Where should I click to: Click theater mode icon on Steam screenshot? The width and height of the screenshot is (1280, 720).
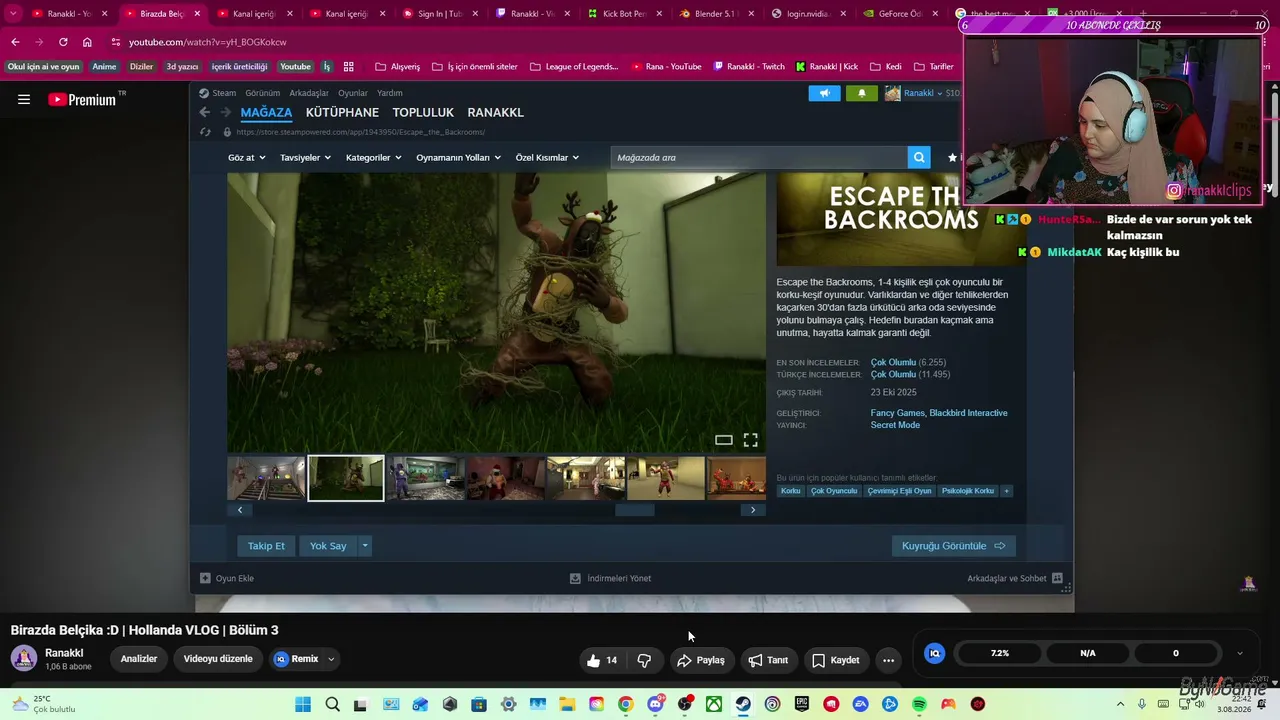[724, 440]
